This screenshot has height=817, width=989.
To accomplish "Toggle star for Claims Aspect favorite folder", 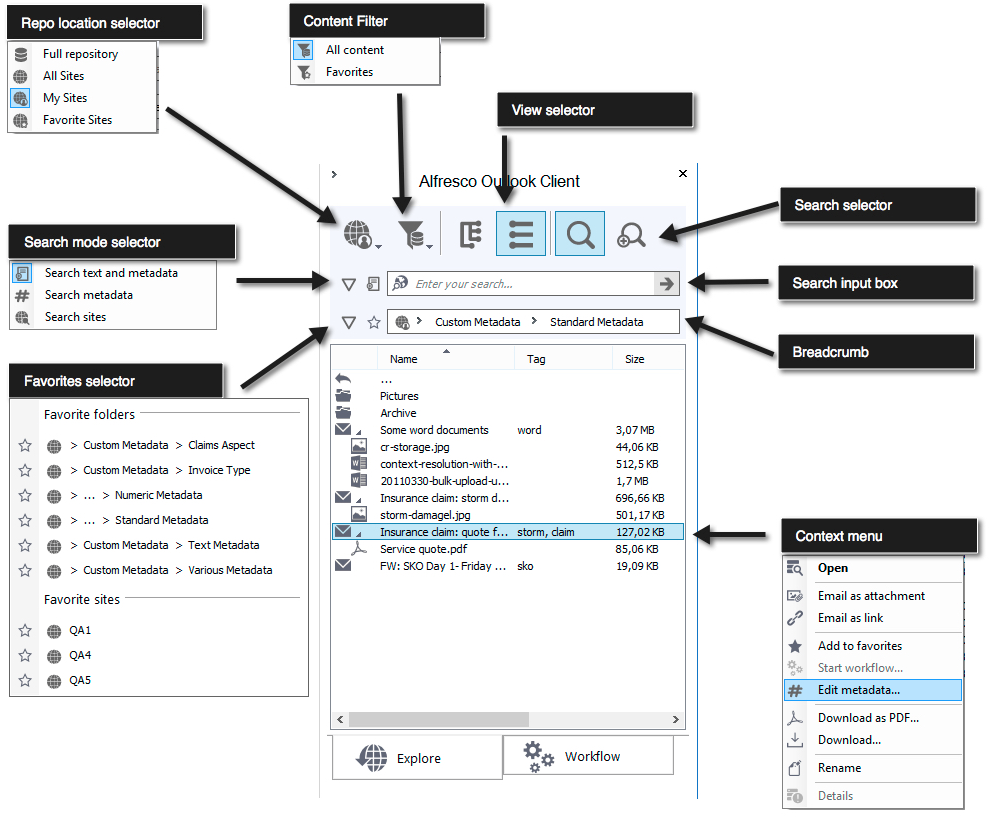I will (25, 446).
